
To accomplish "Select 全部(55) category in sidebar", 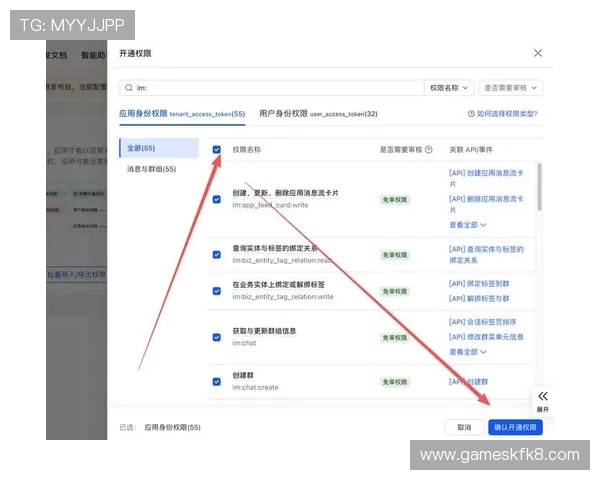I will tap(159, 148).
